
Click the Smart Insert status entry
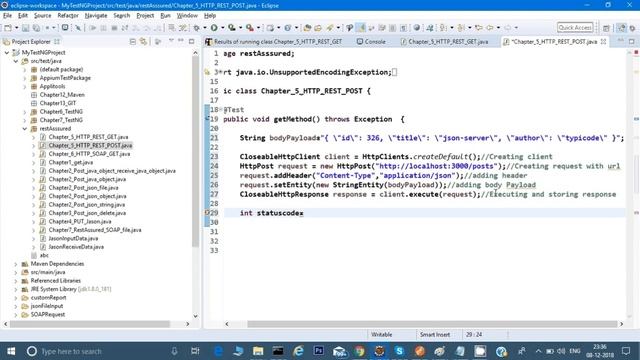(435, 335)
